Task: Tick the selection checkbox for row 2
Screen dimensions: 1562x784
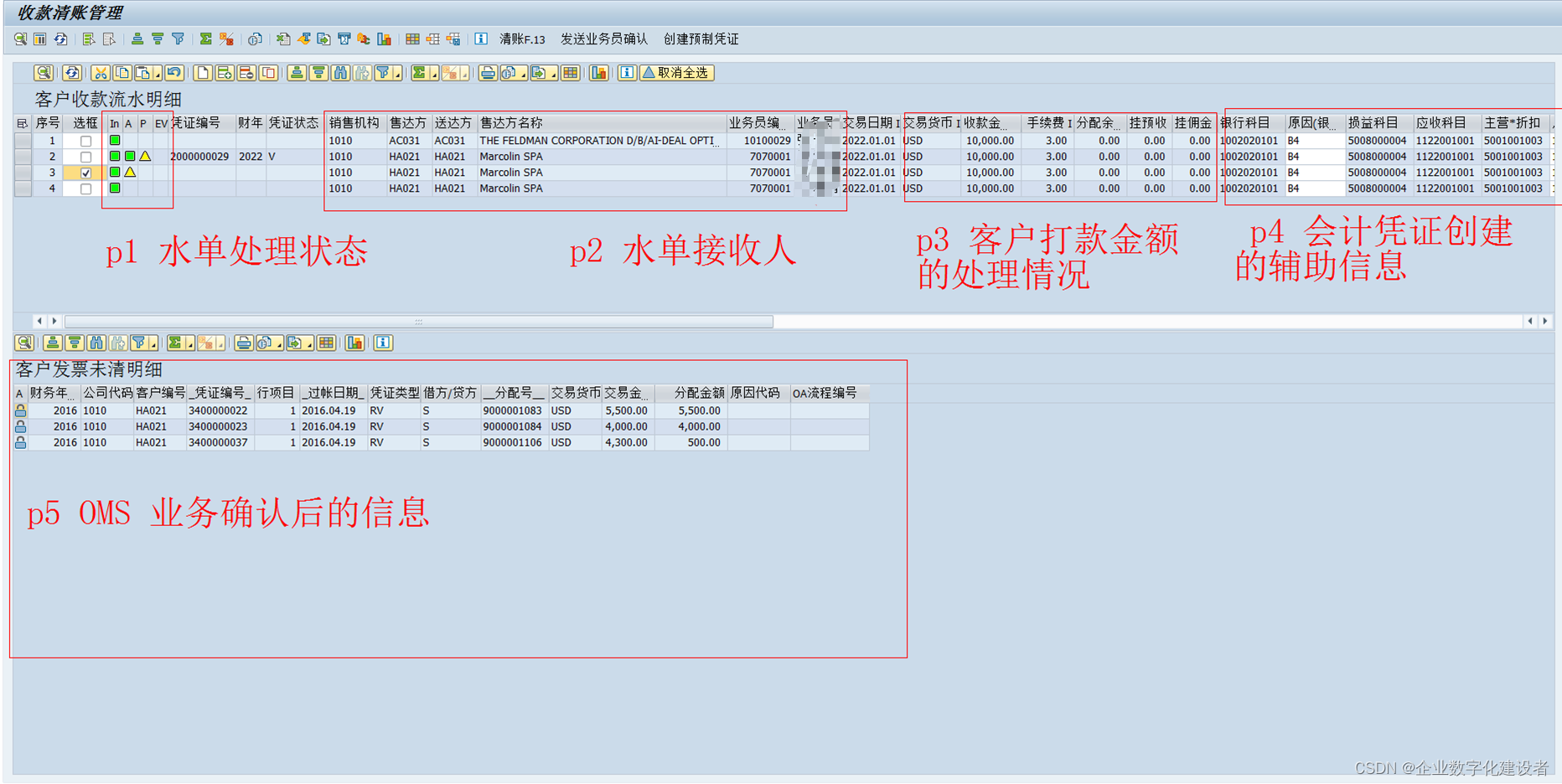Action: (x=85, y=157)
